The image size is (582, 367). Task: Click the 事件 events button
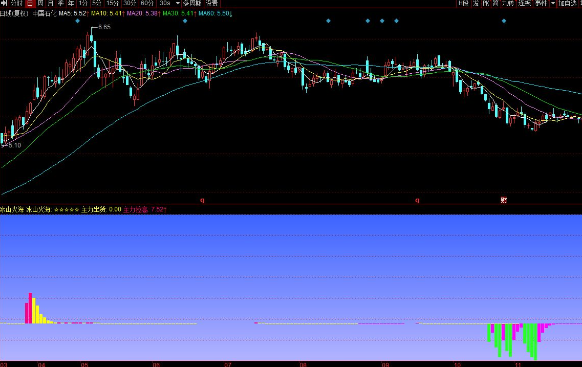[x=541, y=3]
